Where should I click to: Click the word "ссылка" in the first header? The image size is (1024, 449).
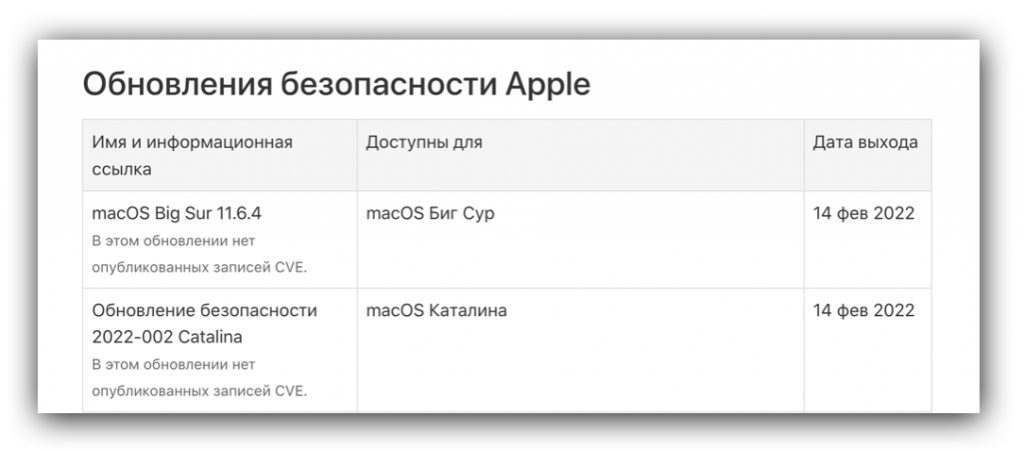[x=121, y=169]
